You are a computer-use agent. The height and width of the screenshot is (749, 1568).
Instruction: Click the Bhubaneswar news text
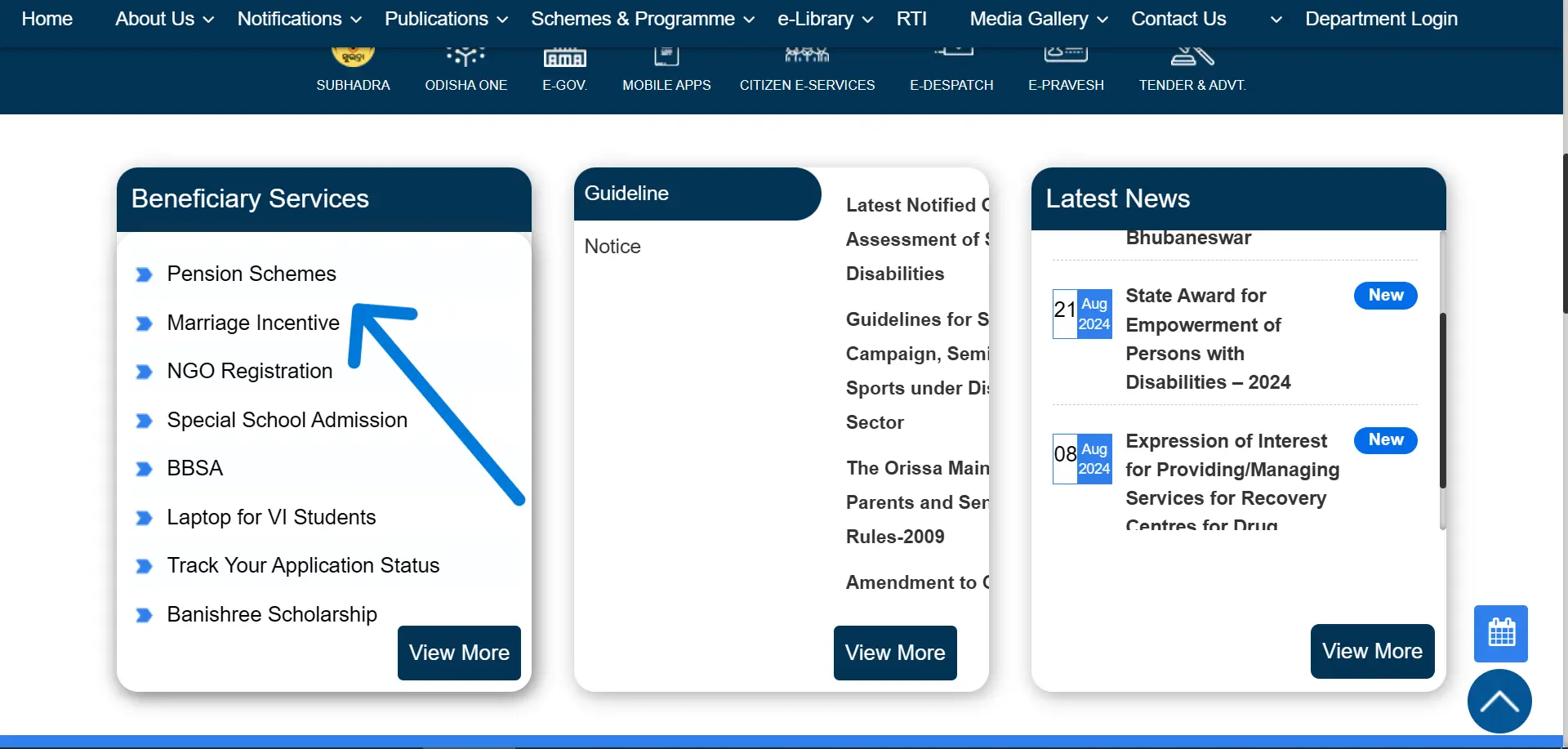click(x=1188, y=239)
